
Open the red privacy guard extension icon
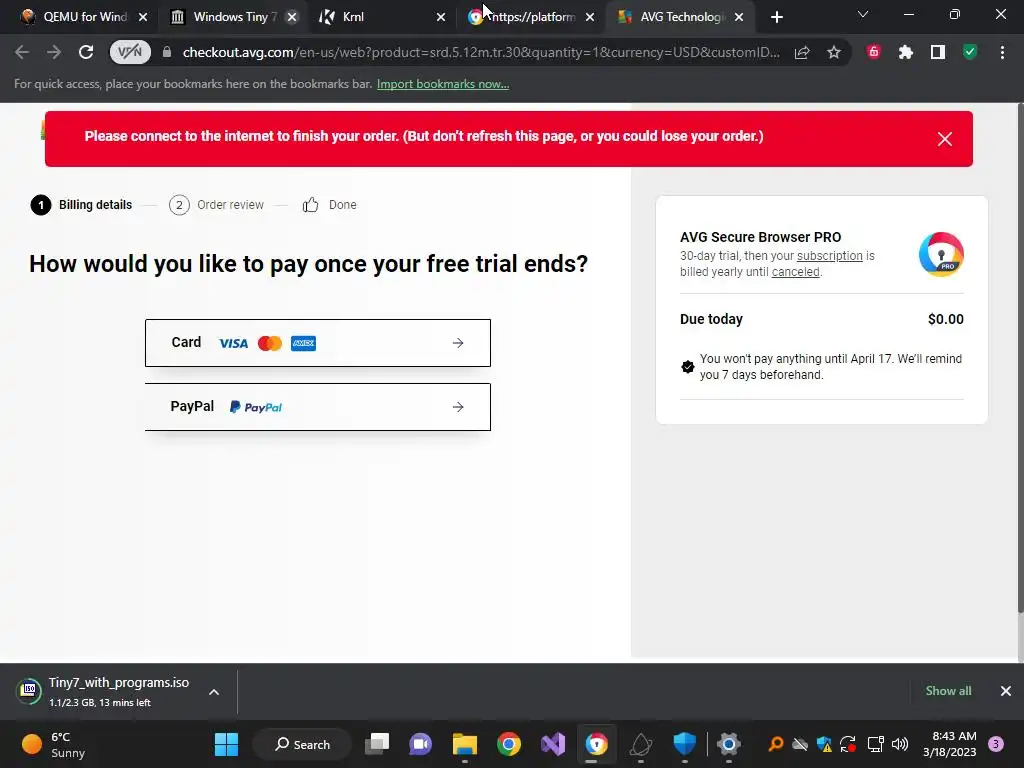tap(873, 52)
